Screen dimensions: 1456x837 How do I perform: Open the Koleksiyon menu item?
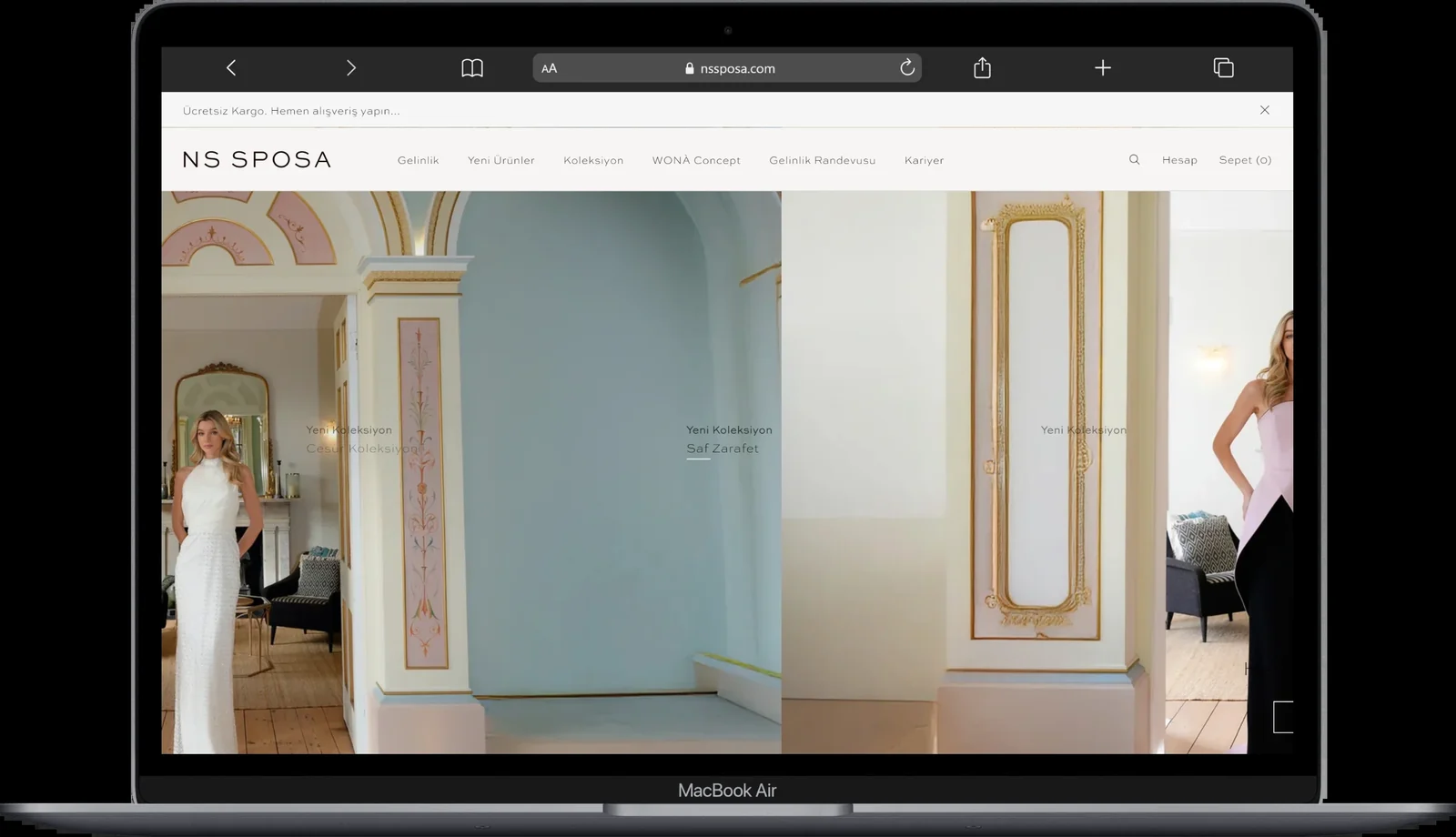(x=593, y=160)
